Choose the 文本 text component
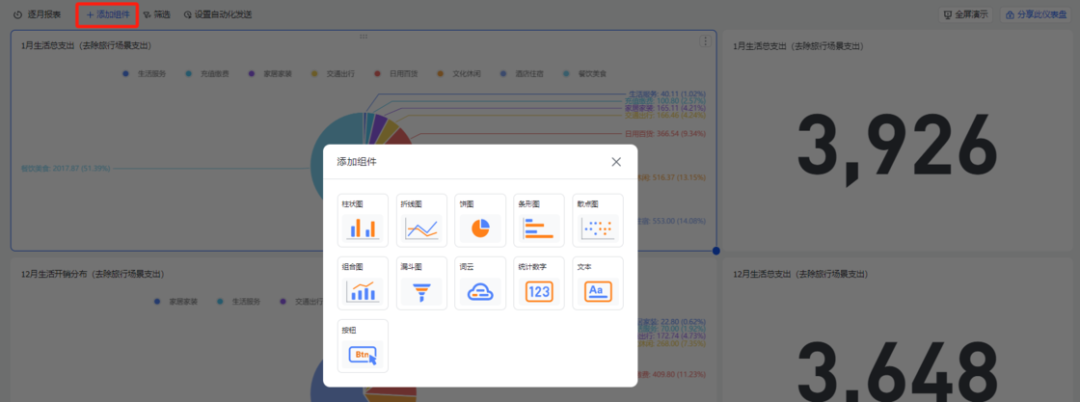The height and width of the screenshot is (402, 1080). [598, 283]
